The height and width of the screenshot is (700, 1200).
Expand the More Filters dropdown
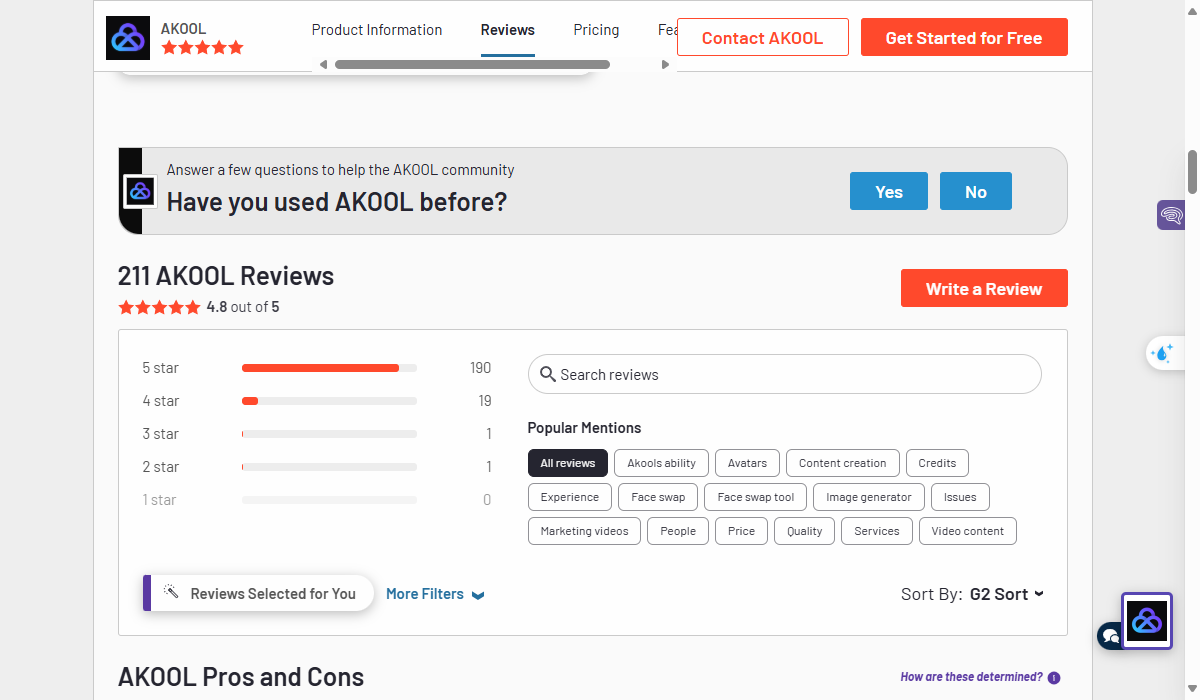pyautogui.click(x=435, y=594)
